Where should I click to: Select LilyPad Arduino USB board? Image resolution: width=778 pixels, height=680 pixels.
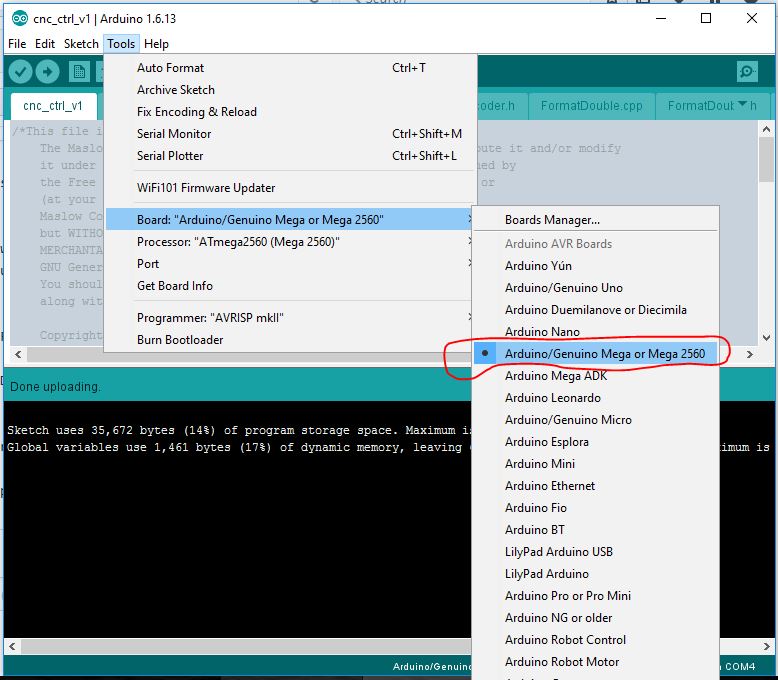(595, 552)
